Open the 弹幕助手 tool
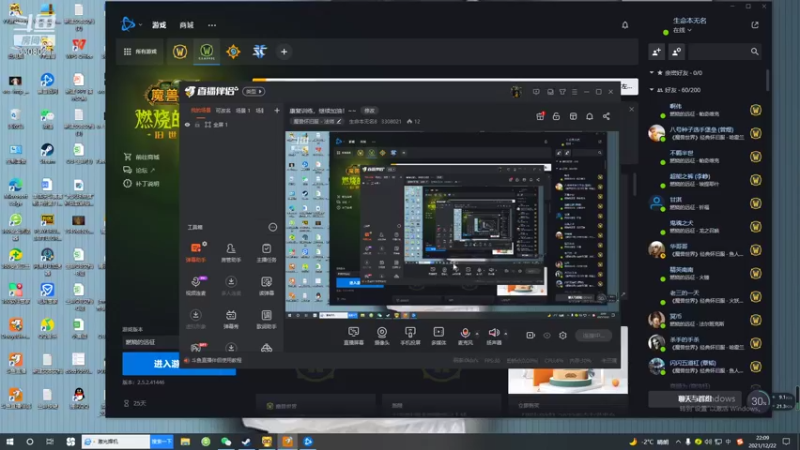800x450 pixels. tap(195, 252)
